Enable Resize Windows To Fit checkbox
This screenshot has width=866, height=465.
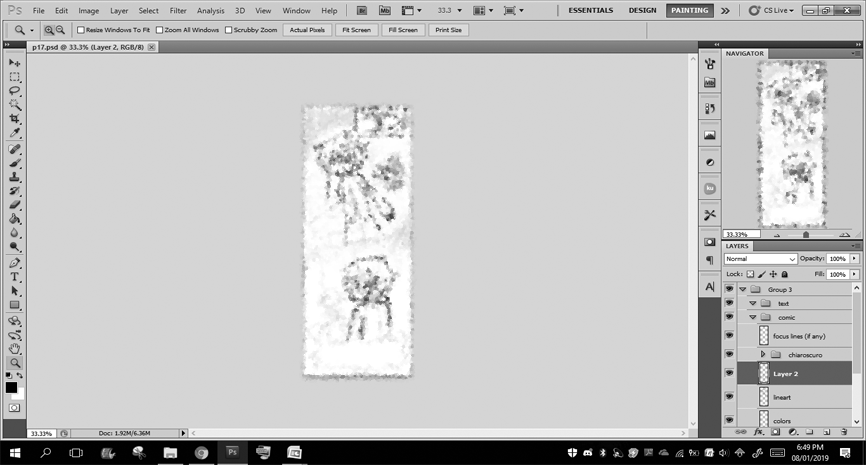pyautogui.click(x=81, y=30)
